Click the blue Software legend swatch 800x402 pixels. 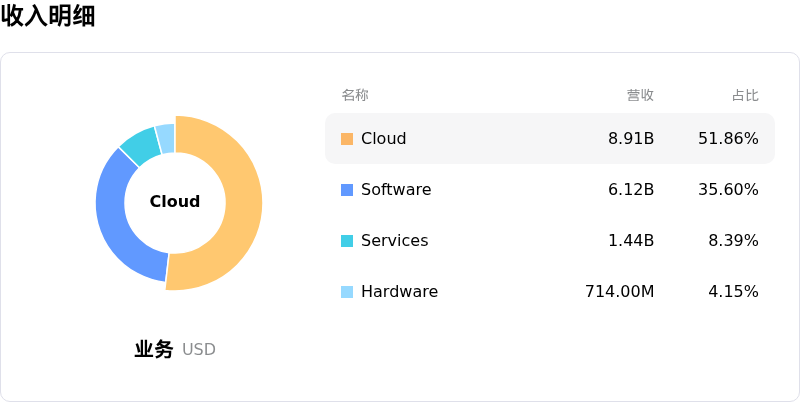pos(347,190)
